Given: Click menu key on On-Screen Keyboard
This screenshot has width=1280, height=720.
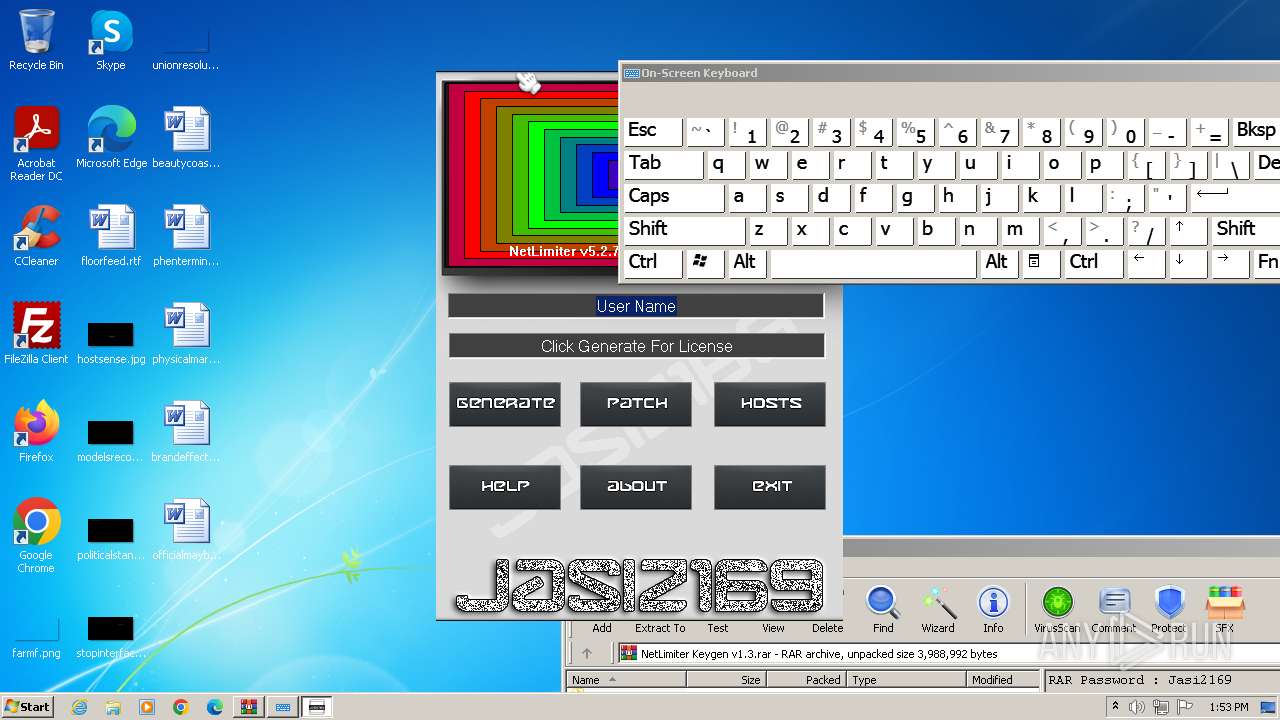Looking at the screenshot, I should point(1040,263).
